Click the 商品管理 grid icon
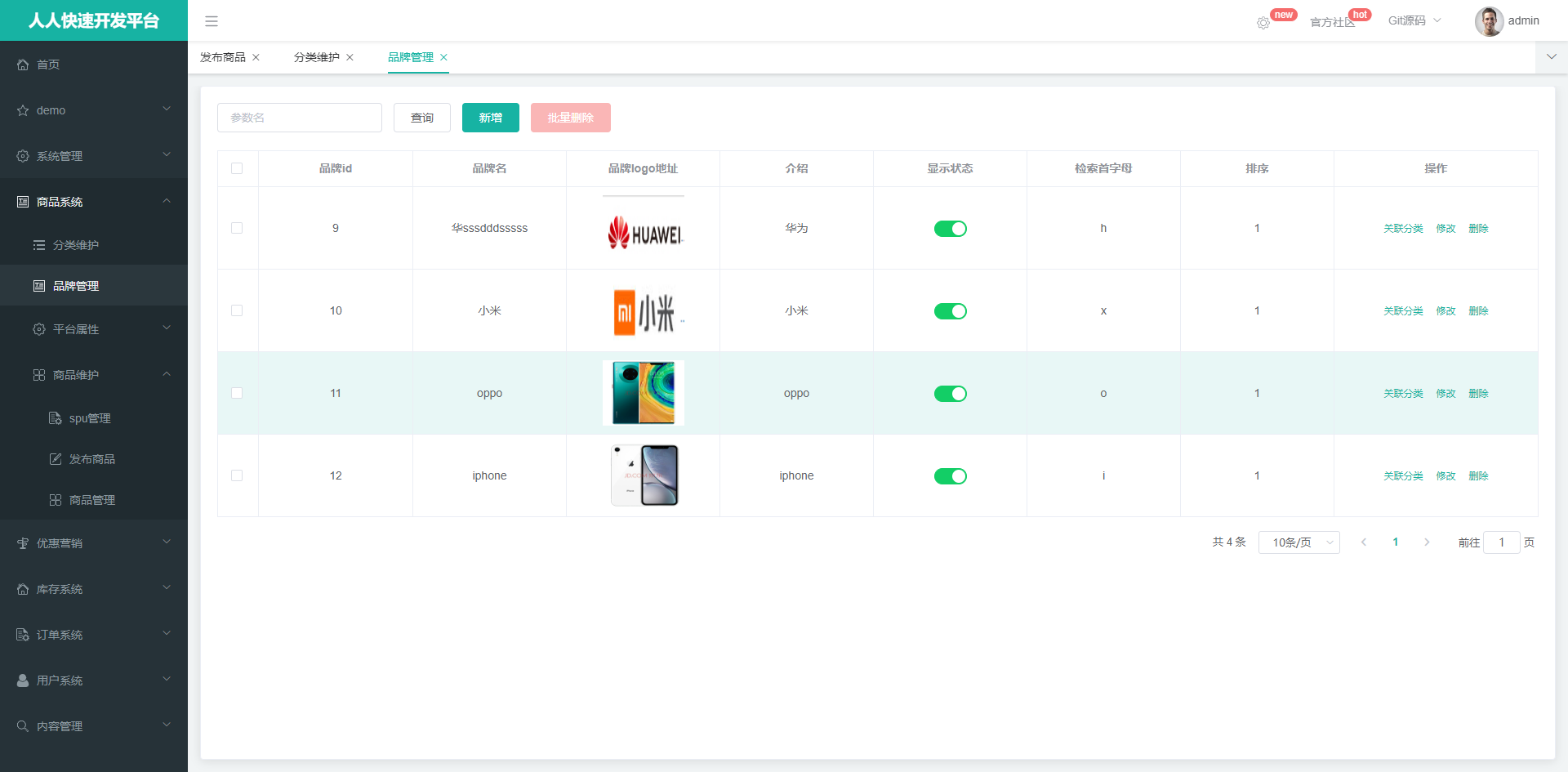 (x=56, y=500)
